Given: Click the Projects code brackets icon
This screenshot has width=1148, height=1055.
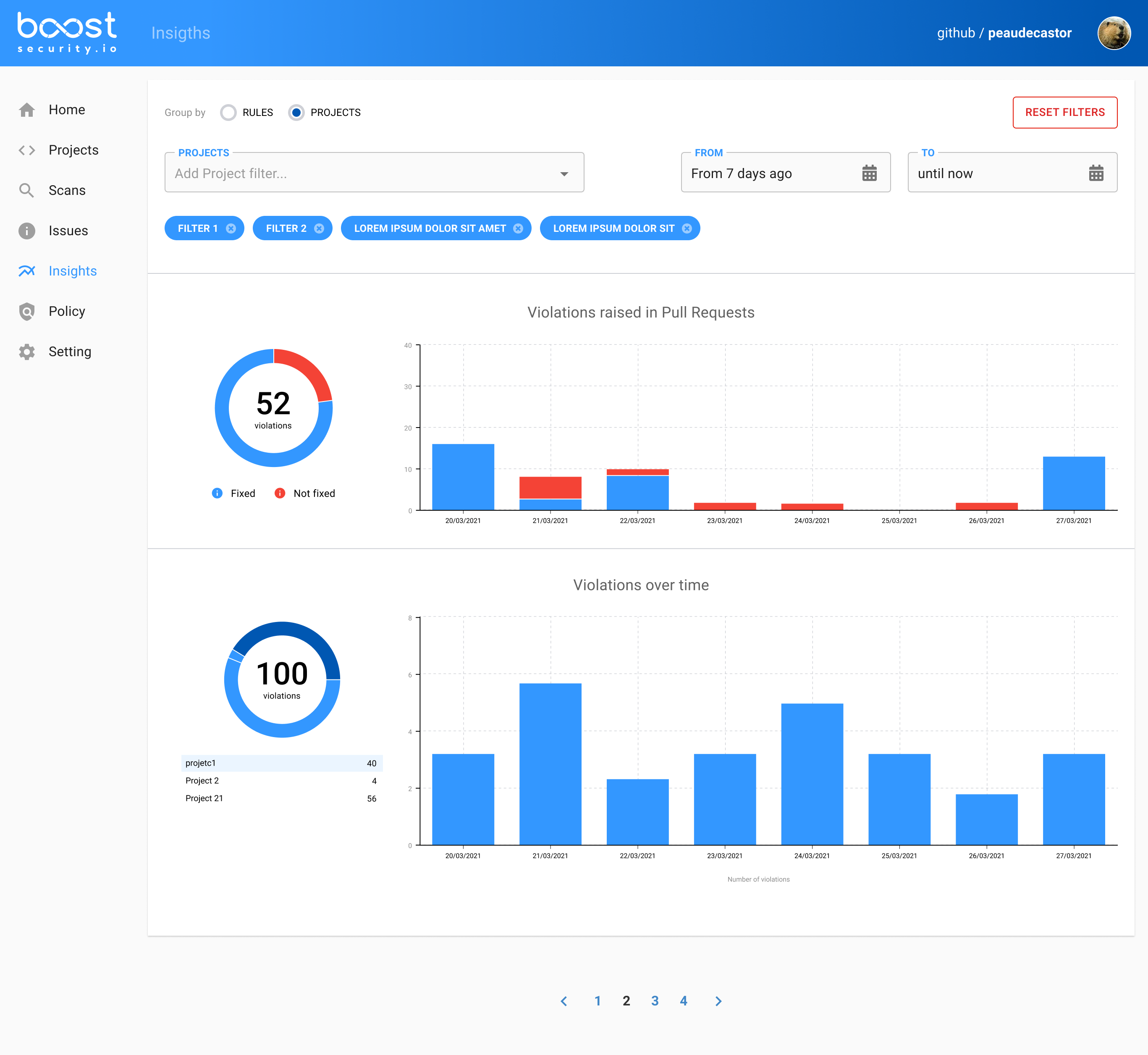Looking at the screenshot, I should pyautogui.click(x=27, y=150).
